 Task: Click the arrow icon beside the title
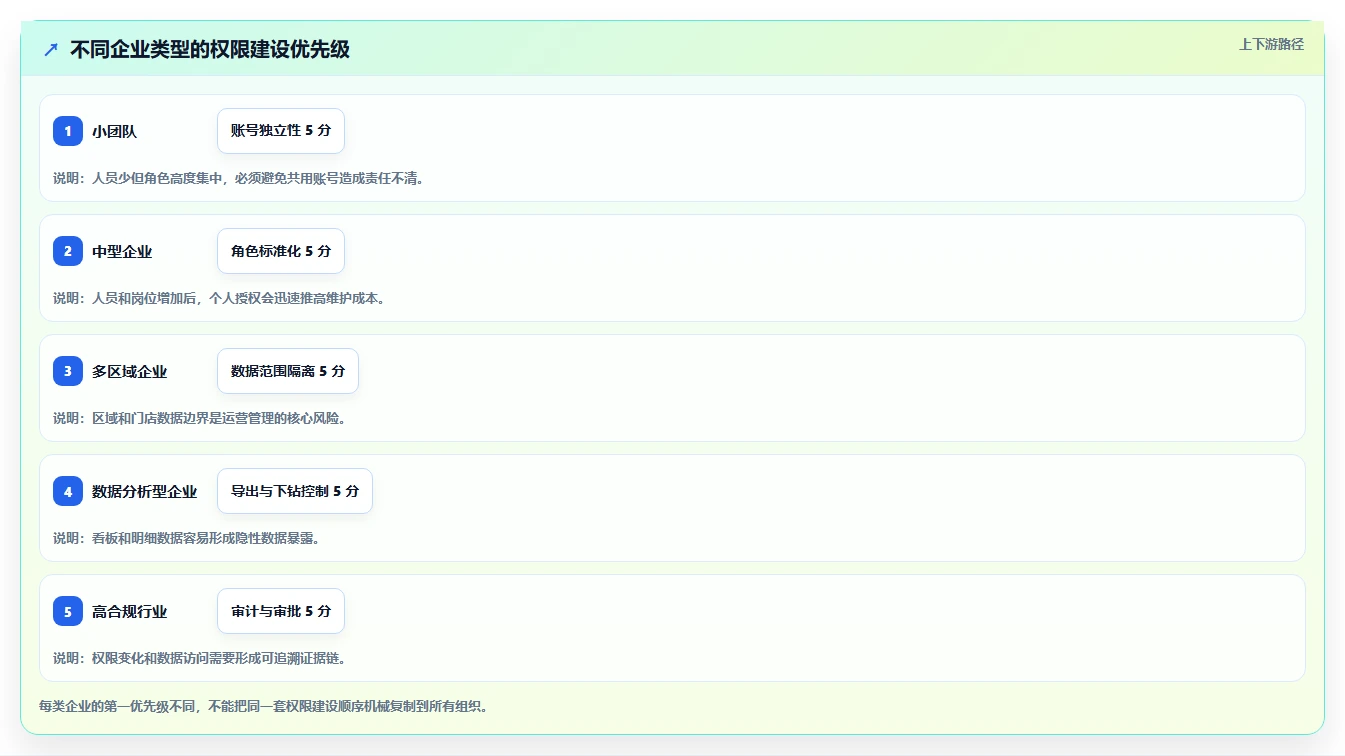pyautogui.click(x=51, y=49)
